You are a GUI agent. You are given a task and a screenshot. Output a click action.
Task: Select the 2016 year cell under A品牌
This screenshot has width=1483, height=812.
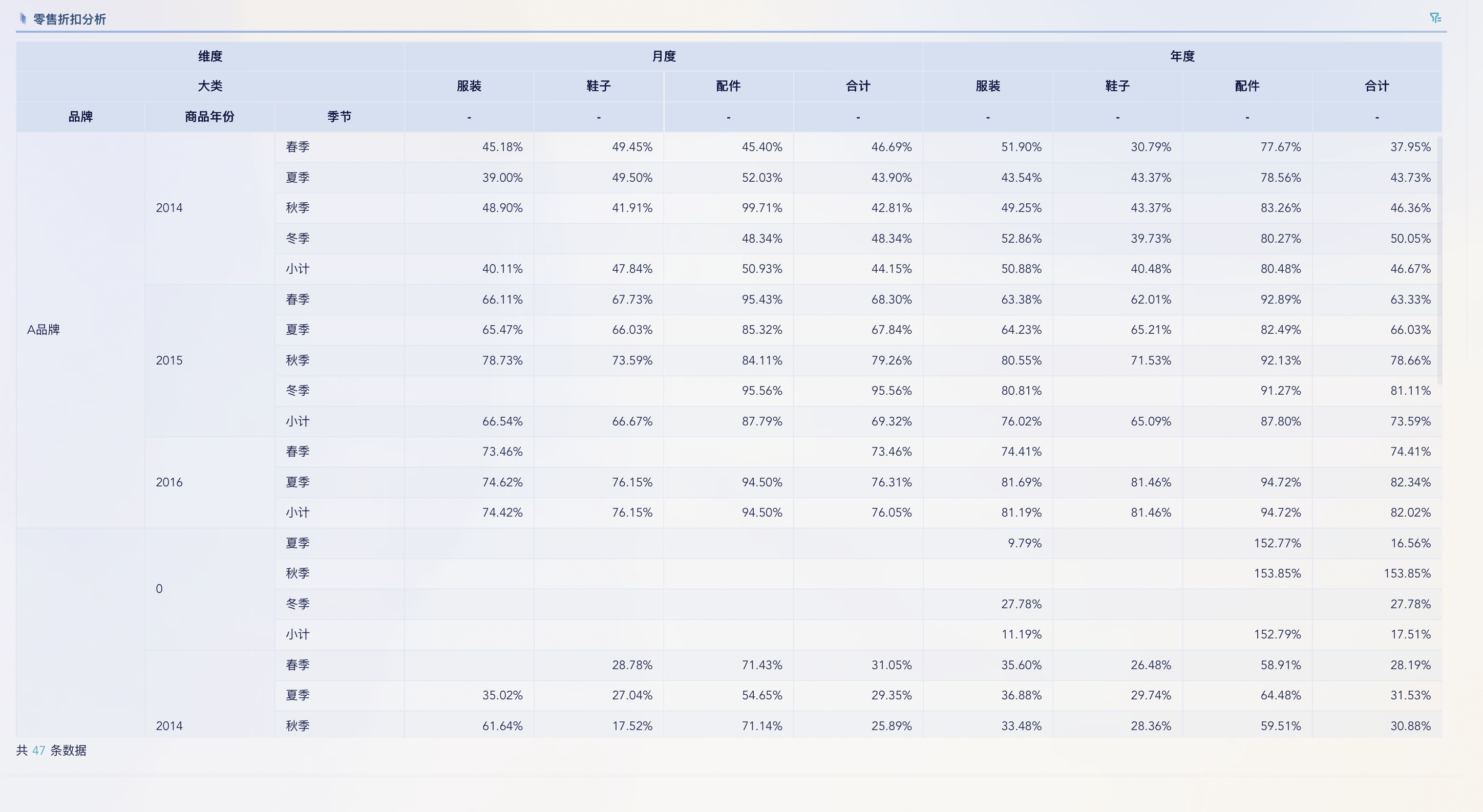(x=170, y=482)
